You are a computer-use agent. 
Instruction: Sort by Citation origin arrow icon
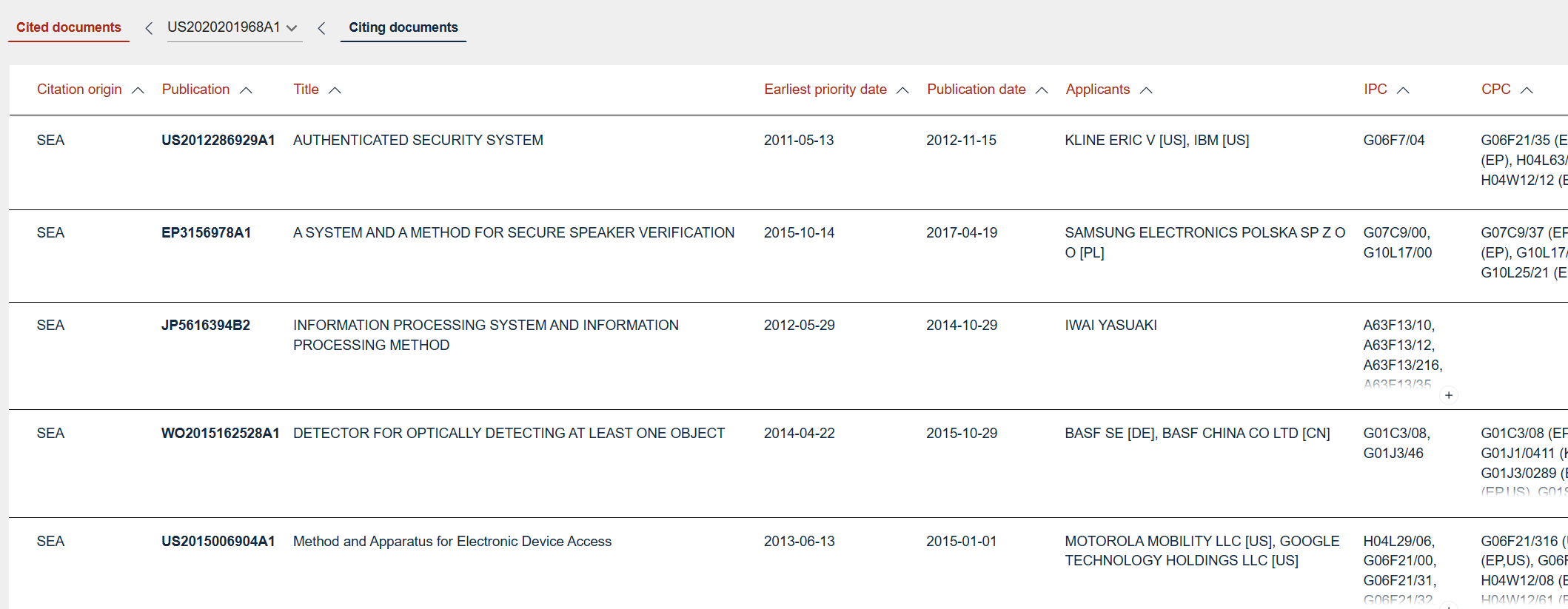coord(138,90)
